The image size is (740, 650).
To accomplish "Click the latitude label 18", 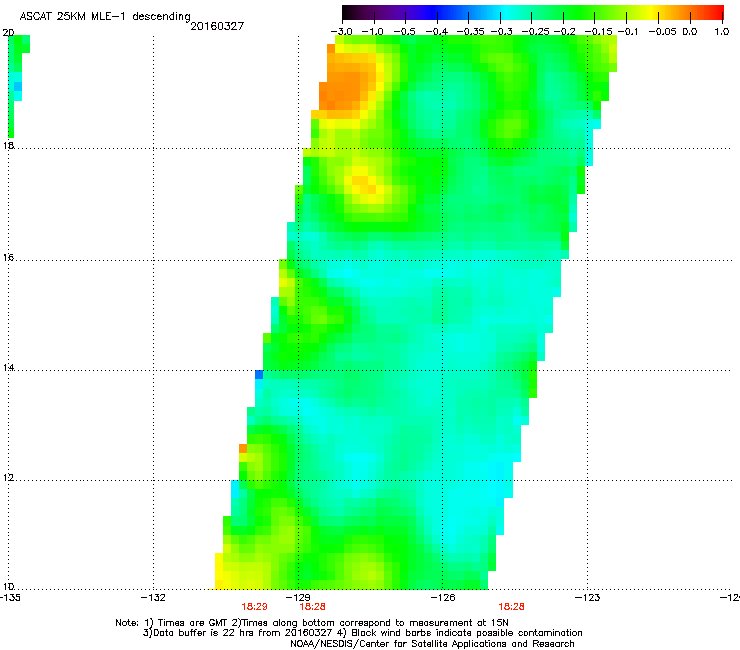I will (x=8, y=145).
